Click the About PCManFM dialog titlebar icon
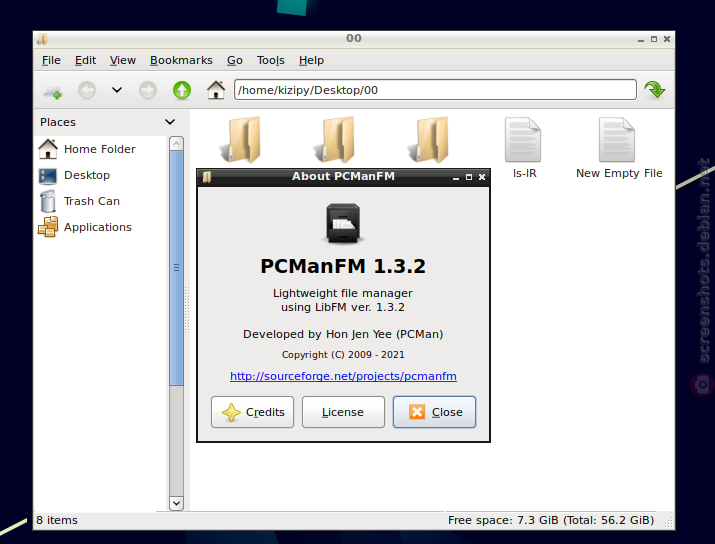715x544 pixels. (207, 177)
